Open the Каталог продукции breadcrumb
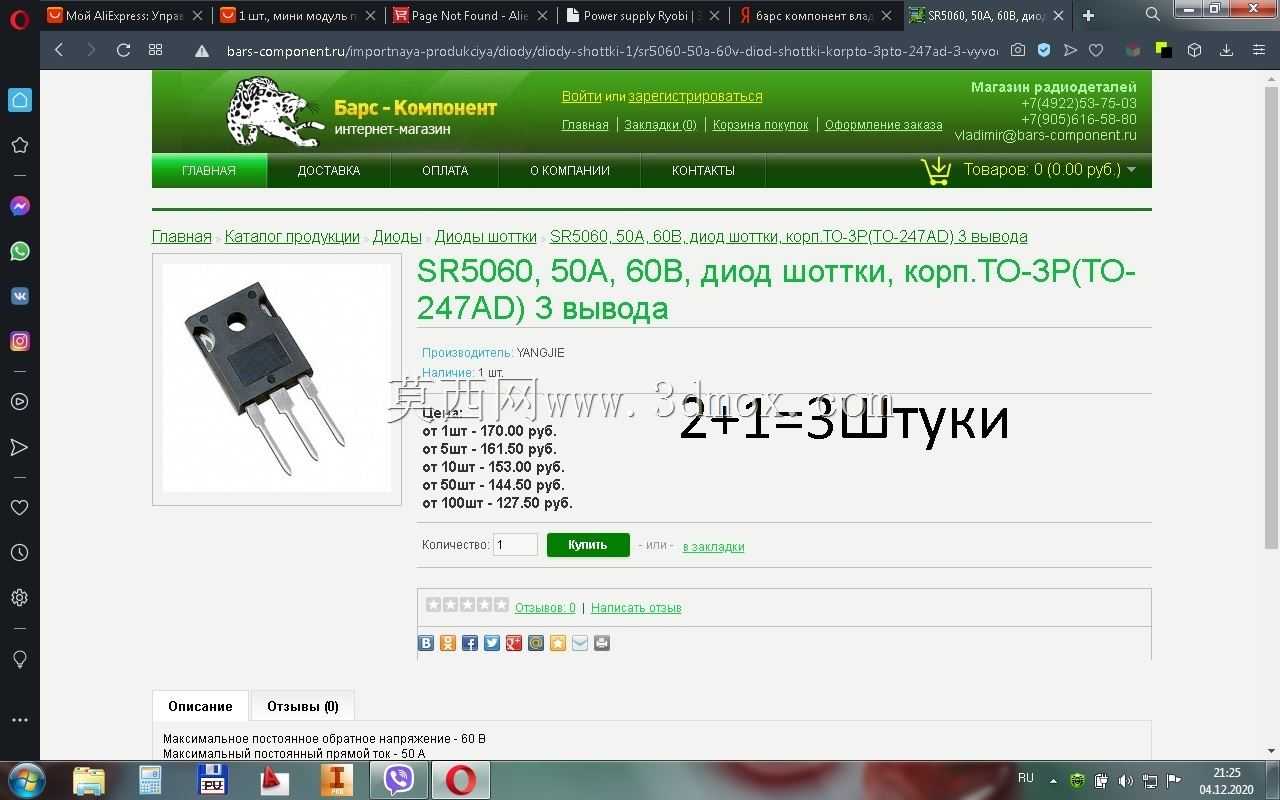 point(292,237)
